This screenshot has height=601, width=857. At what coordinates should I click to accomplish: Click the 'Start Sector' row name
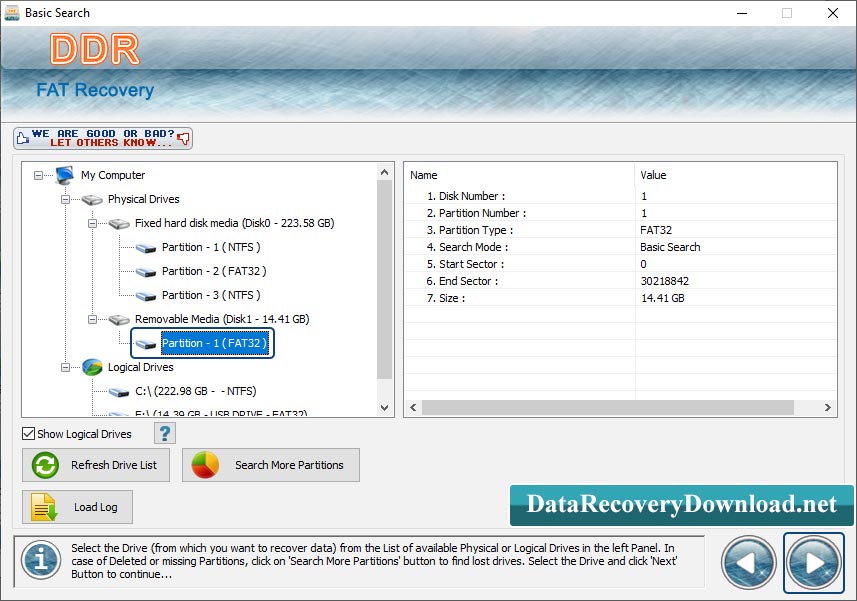tap(466, 264)
